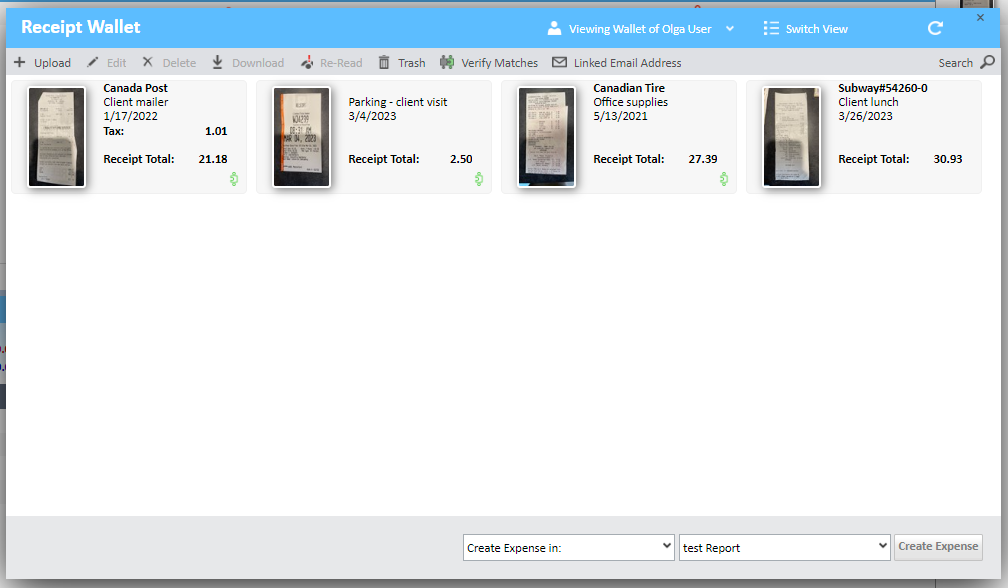Screen dimensions: 1008x588
Task: Click the Verify Matches binoculars icon
Action: pyautogui.click(x=447, y=63)
